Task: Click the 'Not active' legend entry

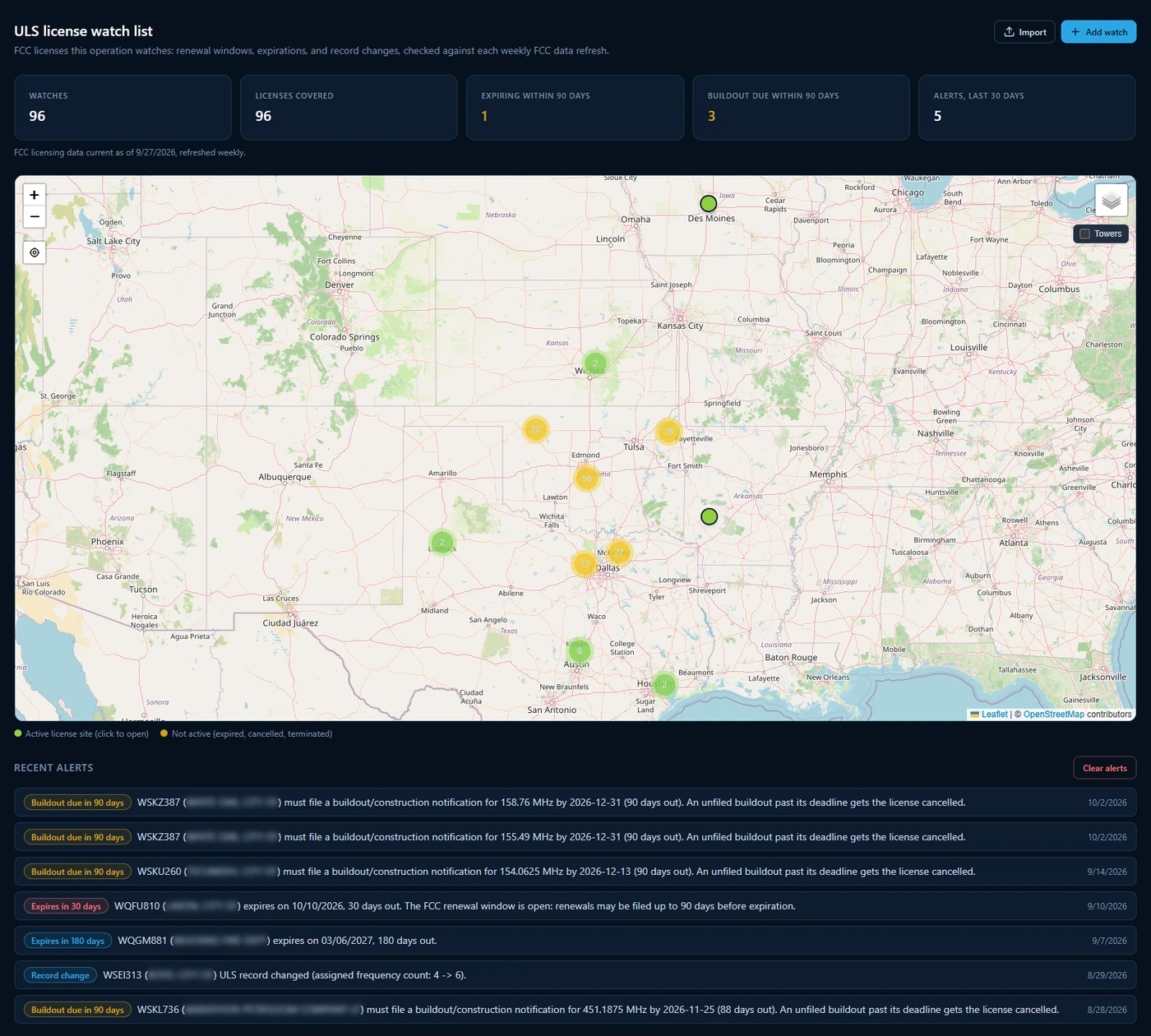Action: (247, 733)
